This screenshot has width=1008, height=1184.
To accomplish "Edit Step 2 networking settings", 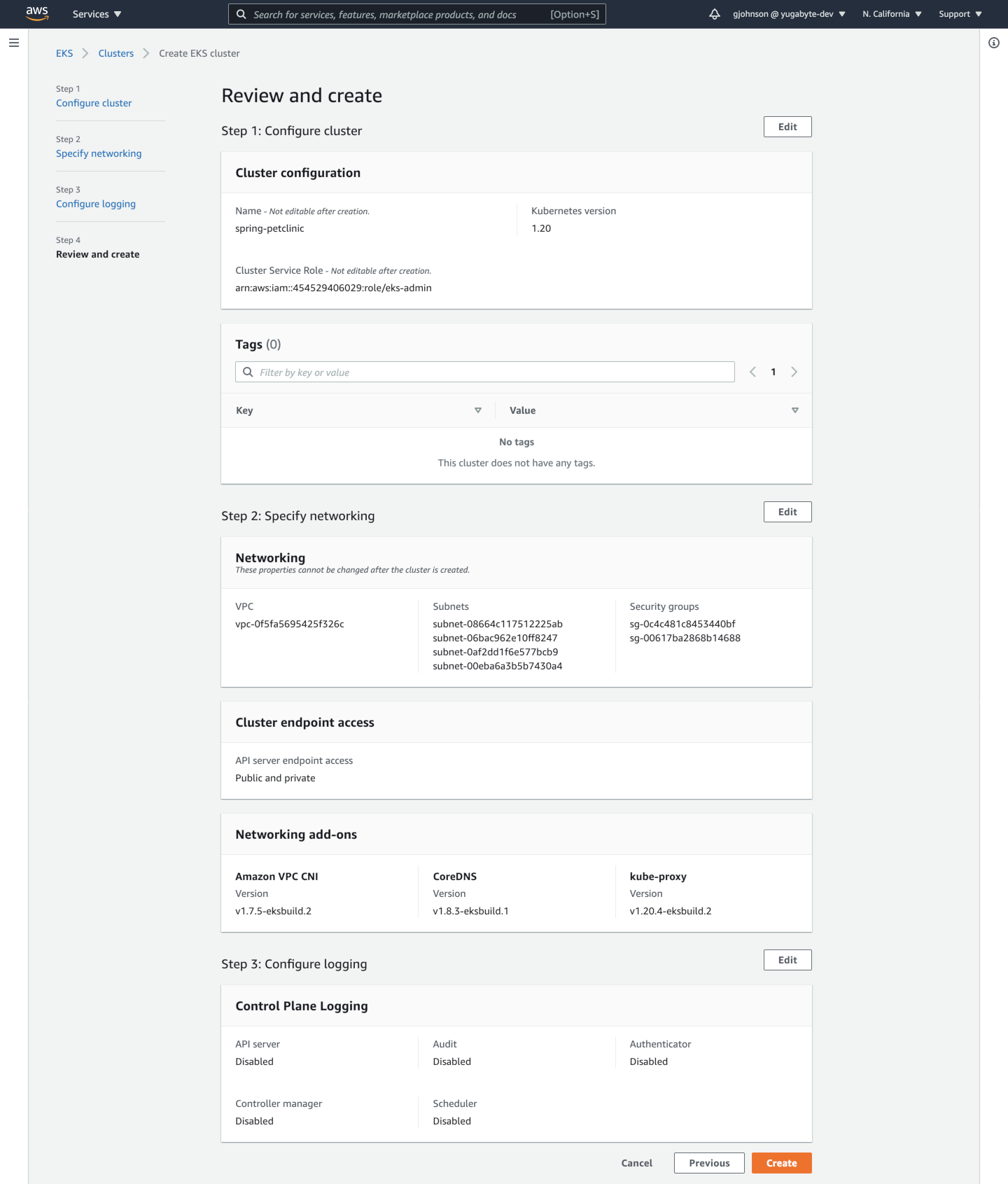I will point(787,512).
